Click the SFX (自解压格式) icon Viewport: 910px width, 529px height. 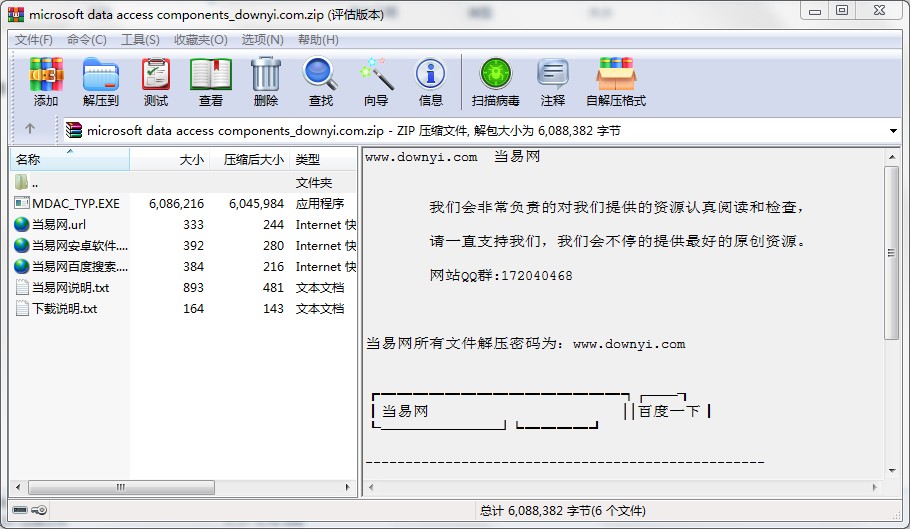[x=616, y=75]
